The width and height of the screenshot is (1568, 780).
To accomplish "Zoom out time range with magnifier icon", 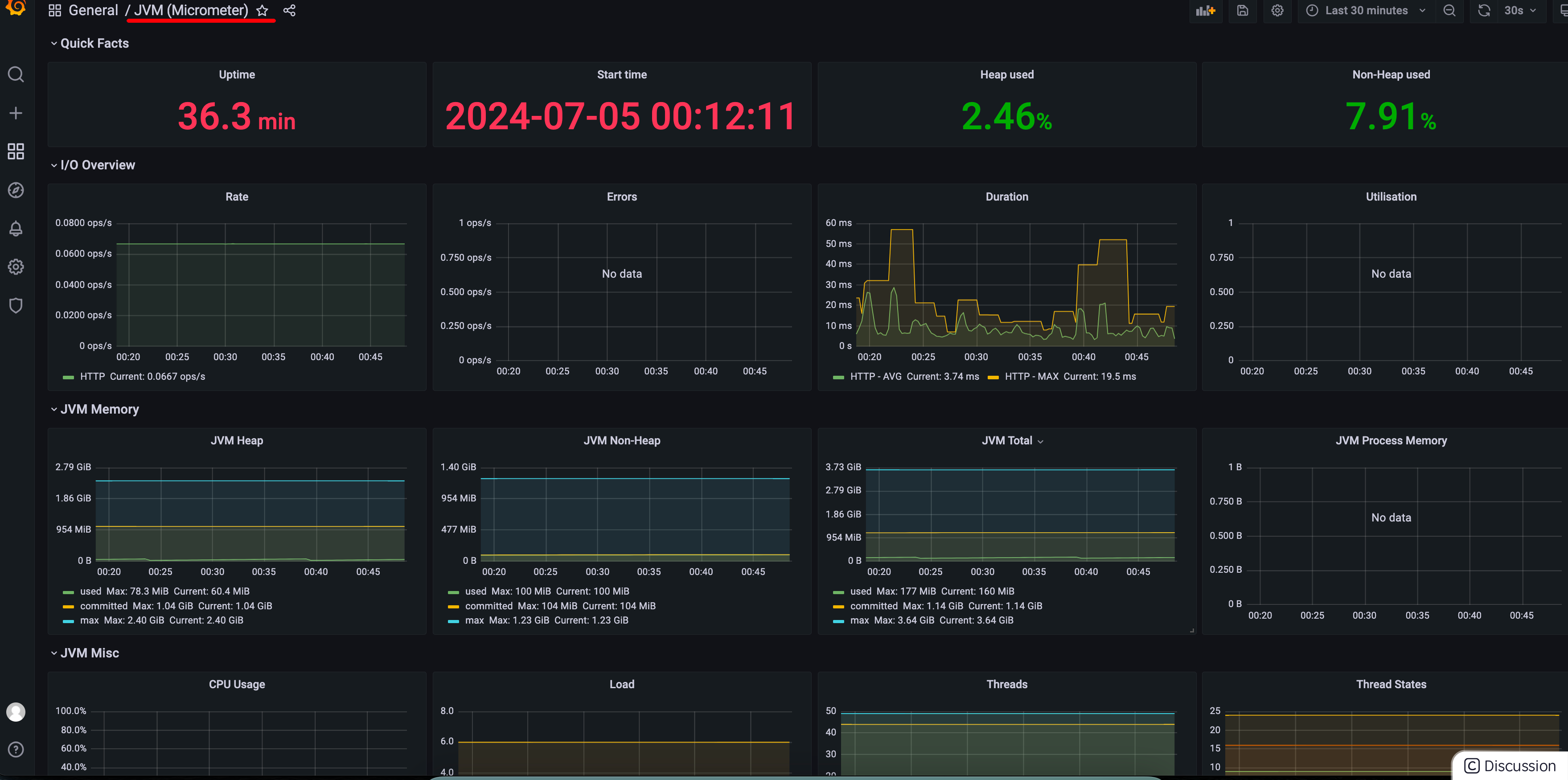I will 1449,10.
